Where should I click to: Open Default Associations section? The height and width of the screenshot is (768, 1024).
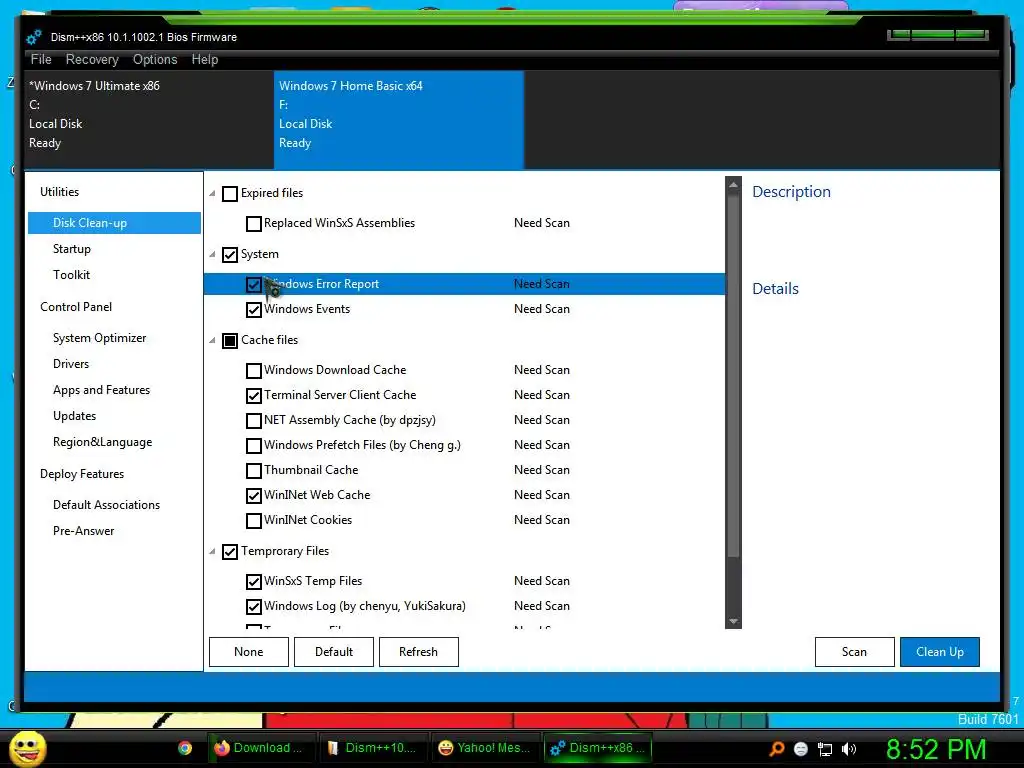point(106,505)
